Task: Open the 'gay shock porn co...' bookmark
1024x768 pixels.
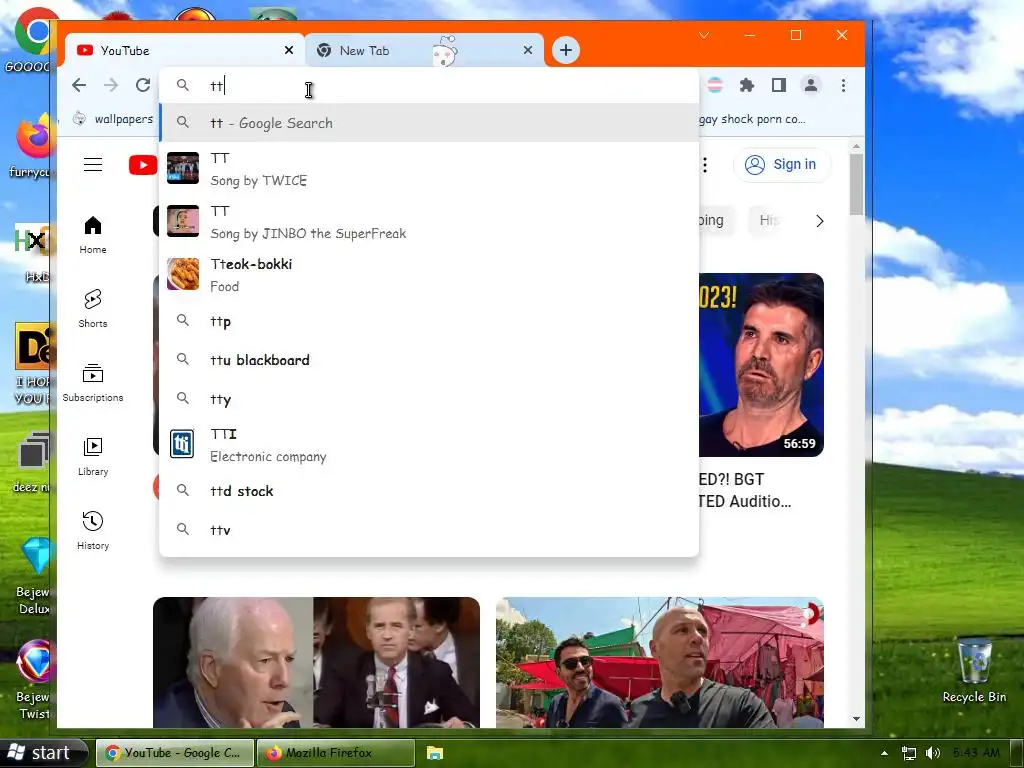Action: (752, 119)
